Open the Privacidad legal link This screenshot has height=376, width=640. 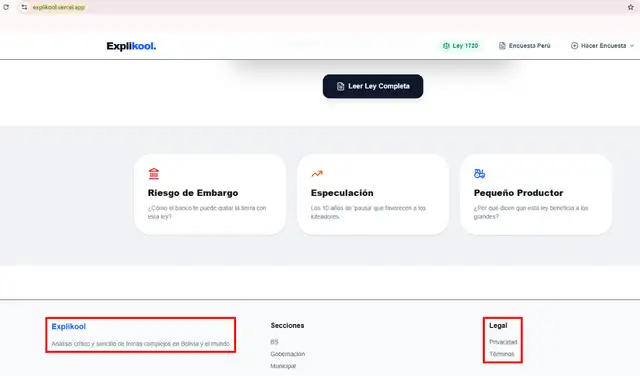pyautogui.click(x=503, y=342)
